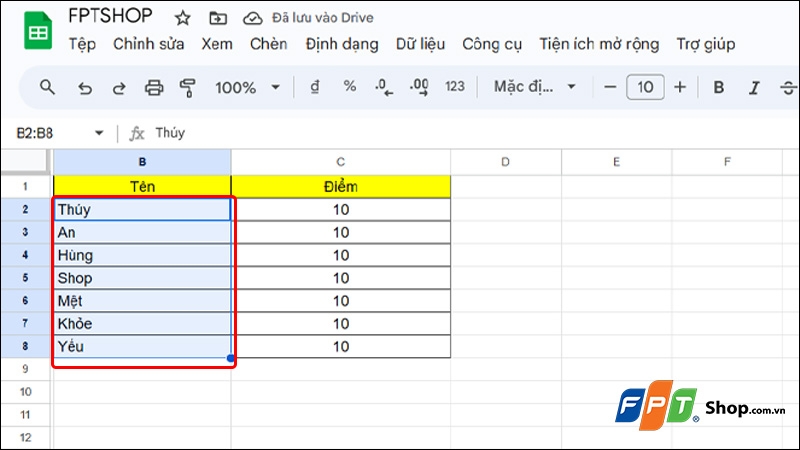The image size is (800, 450).
Task: Click the blue fill handle of the selection
Action: [231, 358]
